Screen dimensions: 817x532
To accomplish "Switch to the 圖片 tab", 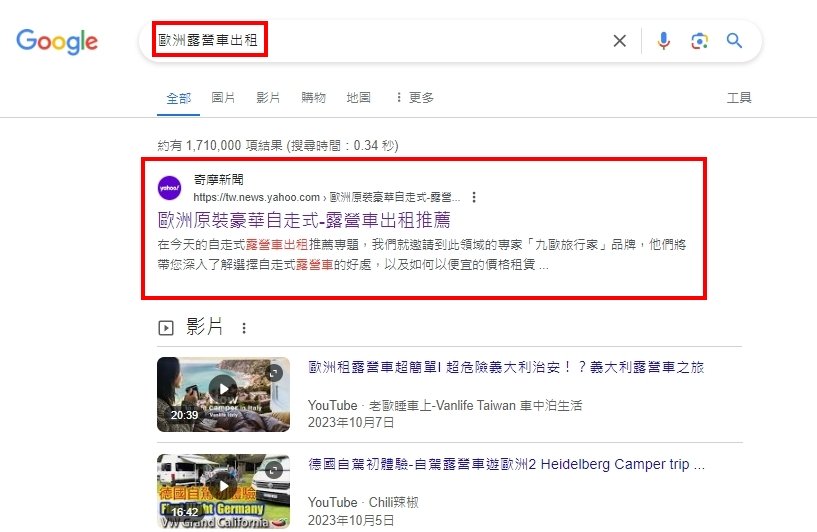I will [223, 97].
